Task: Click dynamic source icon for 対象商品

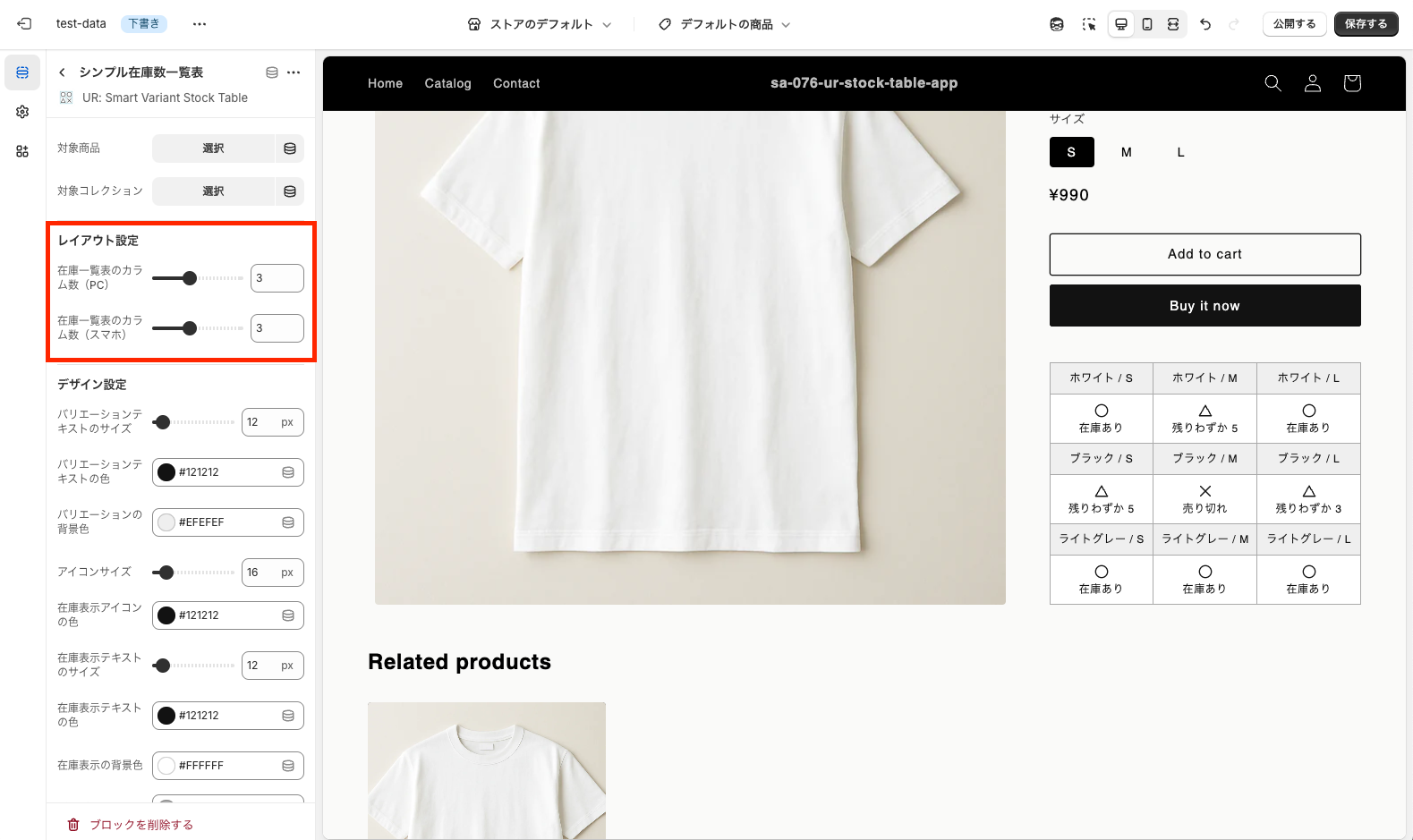Action: (290, 148)
